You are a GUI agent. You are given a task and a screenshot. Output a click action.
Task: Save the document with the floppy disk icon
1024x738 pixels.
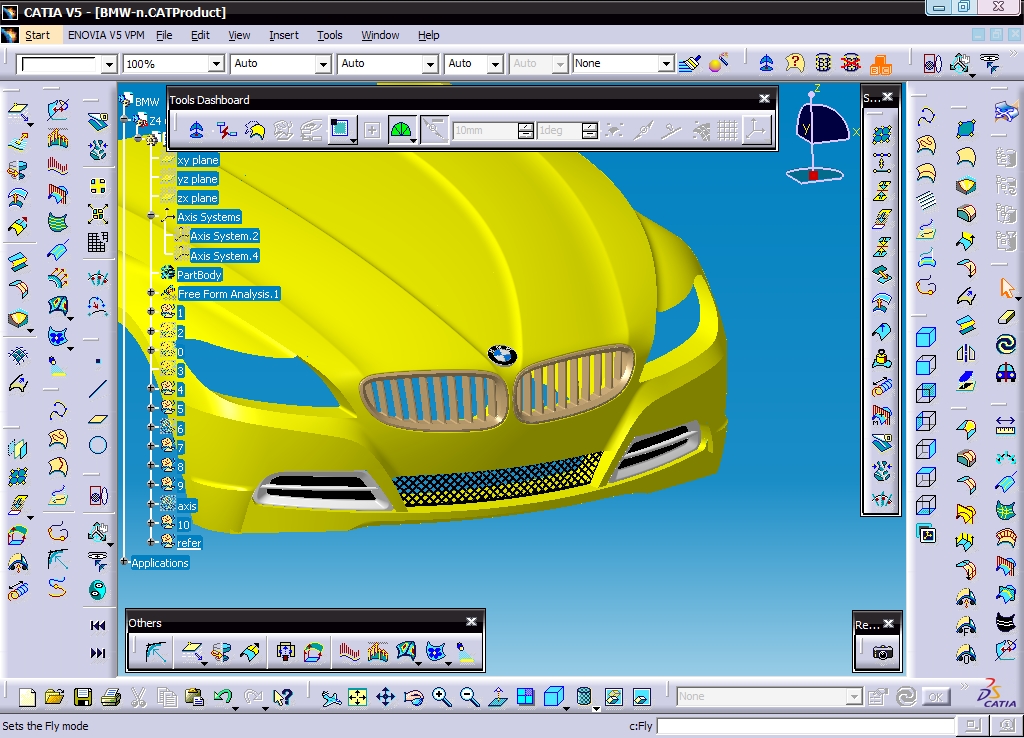pos(83,698)
